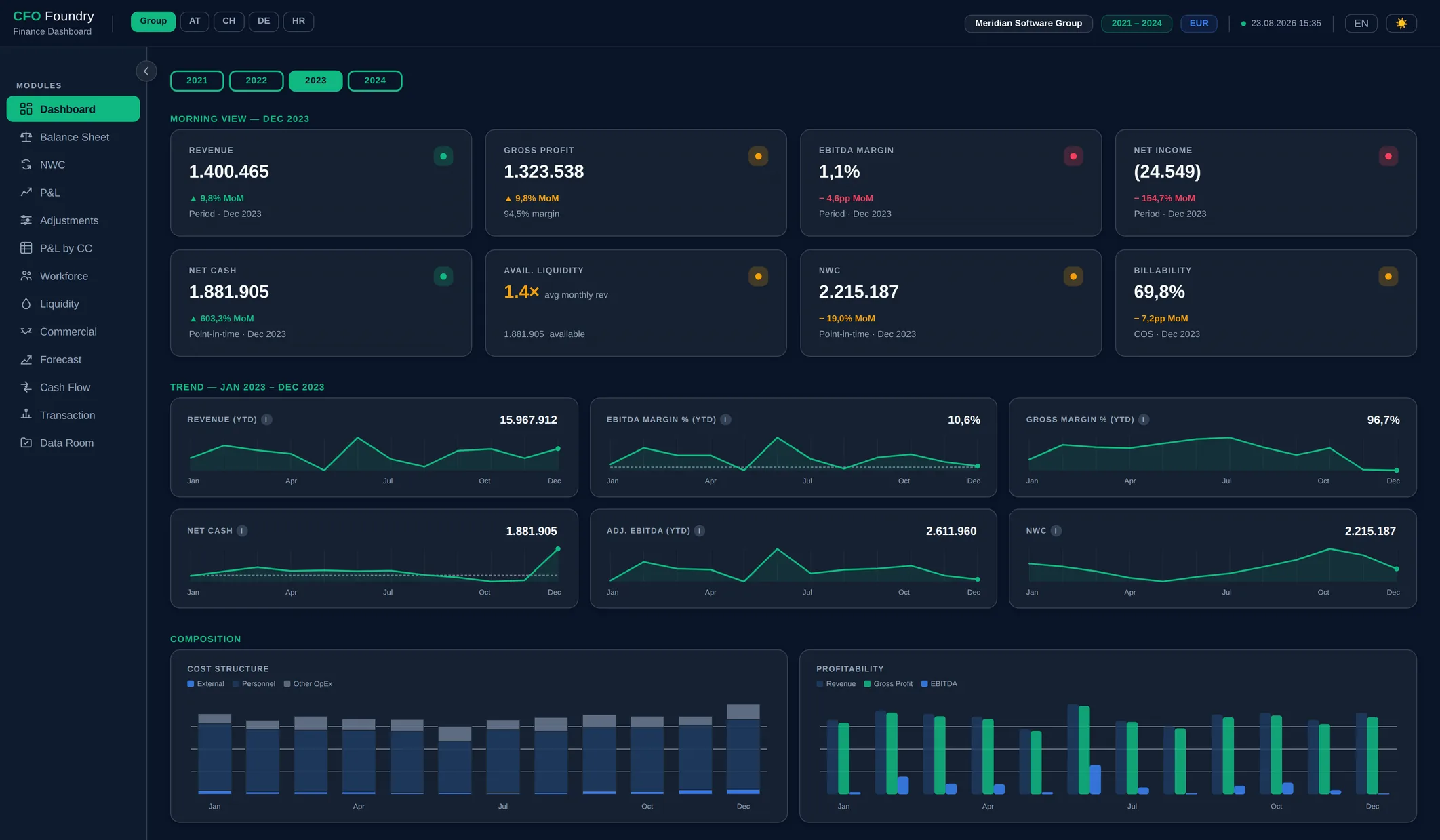Click the P&L trend arrow icon
The height and width of the screenshot is (840, 1440).
coord(26,193)
